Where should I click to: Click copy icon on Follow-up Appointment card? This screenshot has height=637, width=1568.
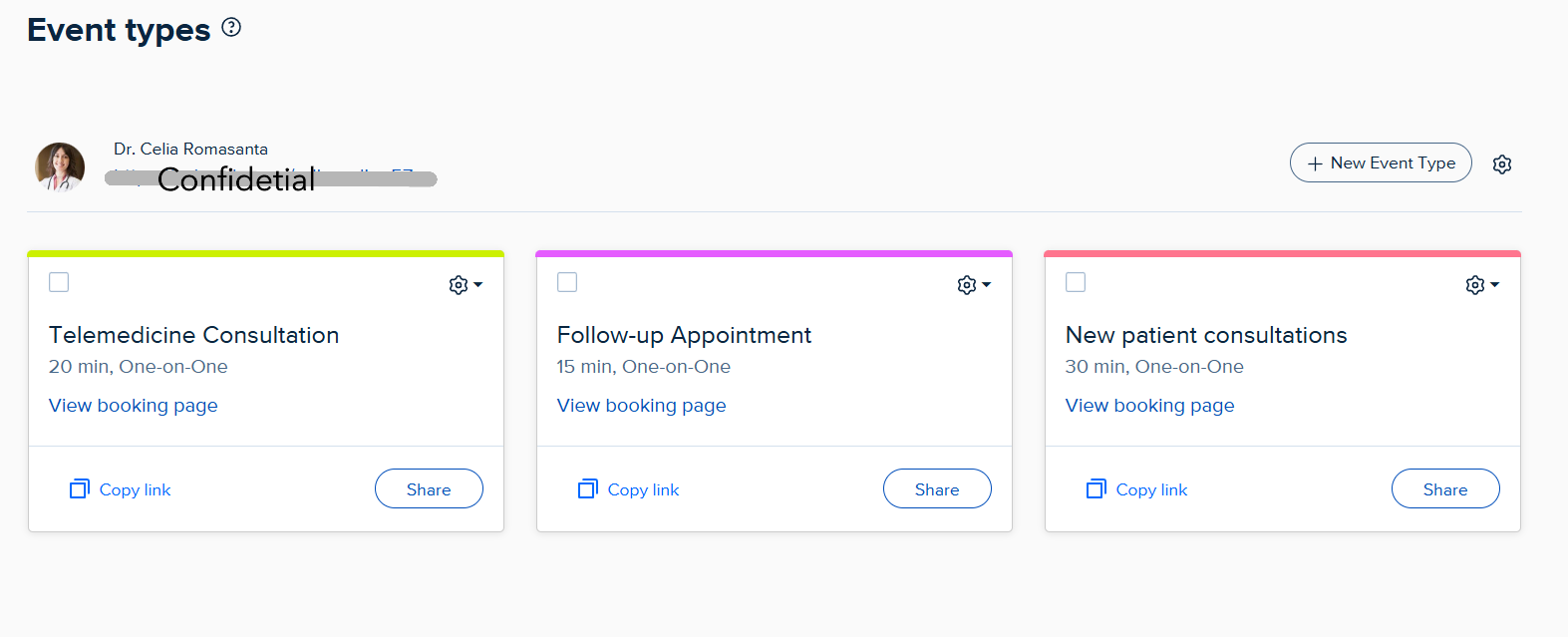coord(588,488)
